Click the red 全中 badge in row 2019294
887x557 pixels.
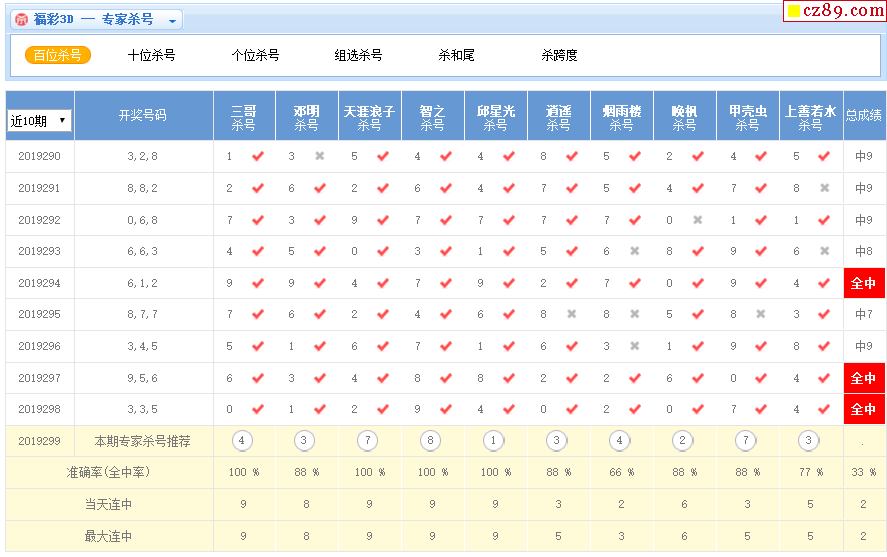pos(864,283)
